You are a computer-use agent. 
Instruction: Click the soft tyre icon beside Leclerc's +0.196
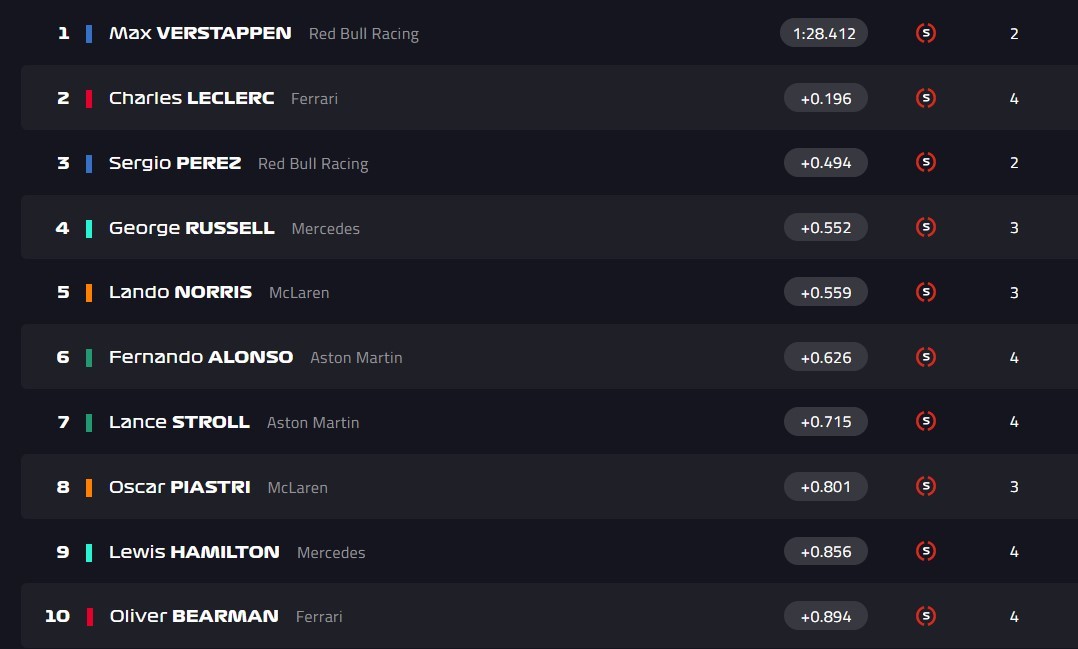point(926,98)
